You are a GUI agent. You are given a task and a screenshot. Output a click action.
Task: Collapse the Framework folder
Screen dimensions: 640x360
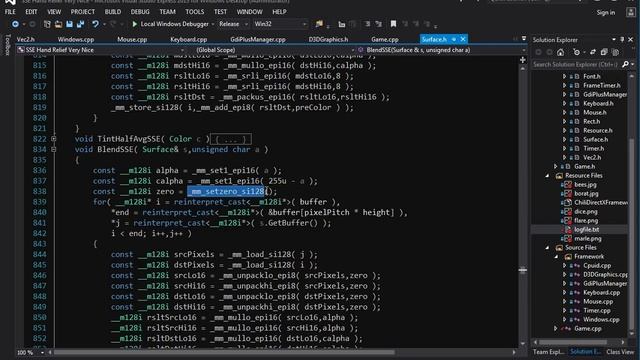point(556,256)
